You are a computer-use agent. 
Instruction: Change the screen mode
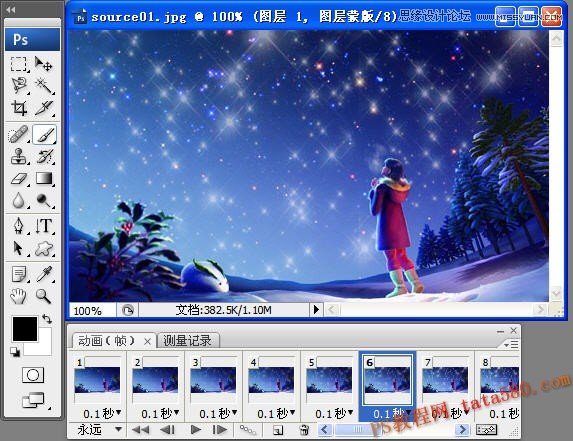click(x=34, y=400)
